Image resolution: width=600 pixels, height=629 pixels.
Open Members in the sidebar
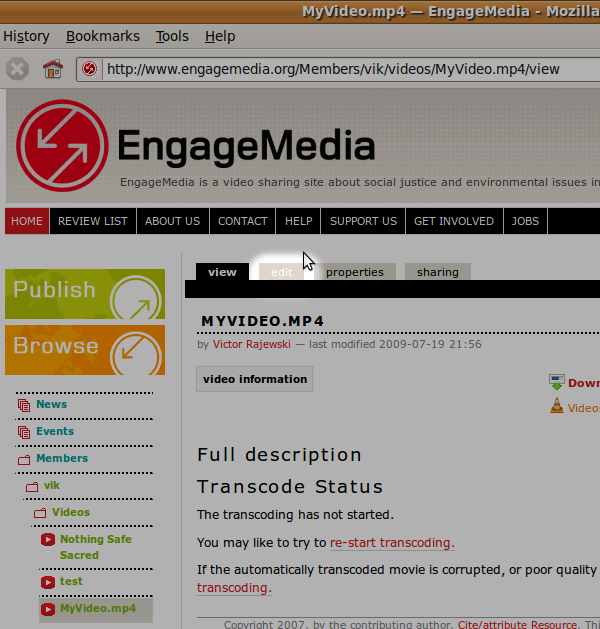62,458
